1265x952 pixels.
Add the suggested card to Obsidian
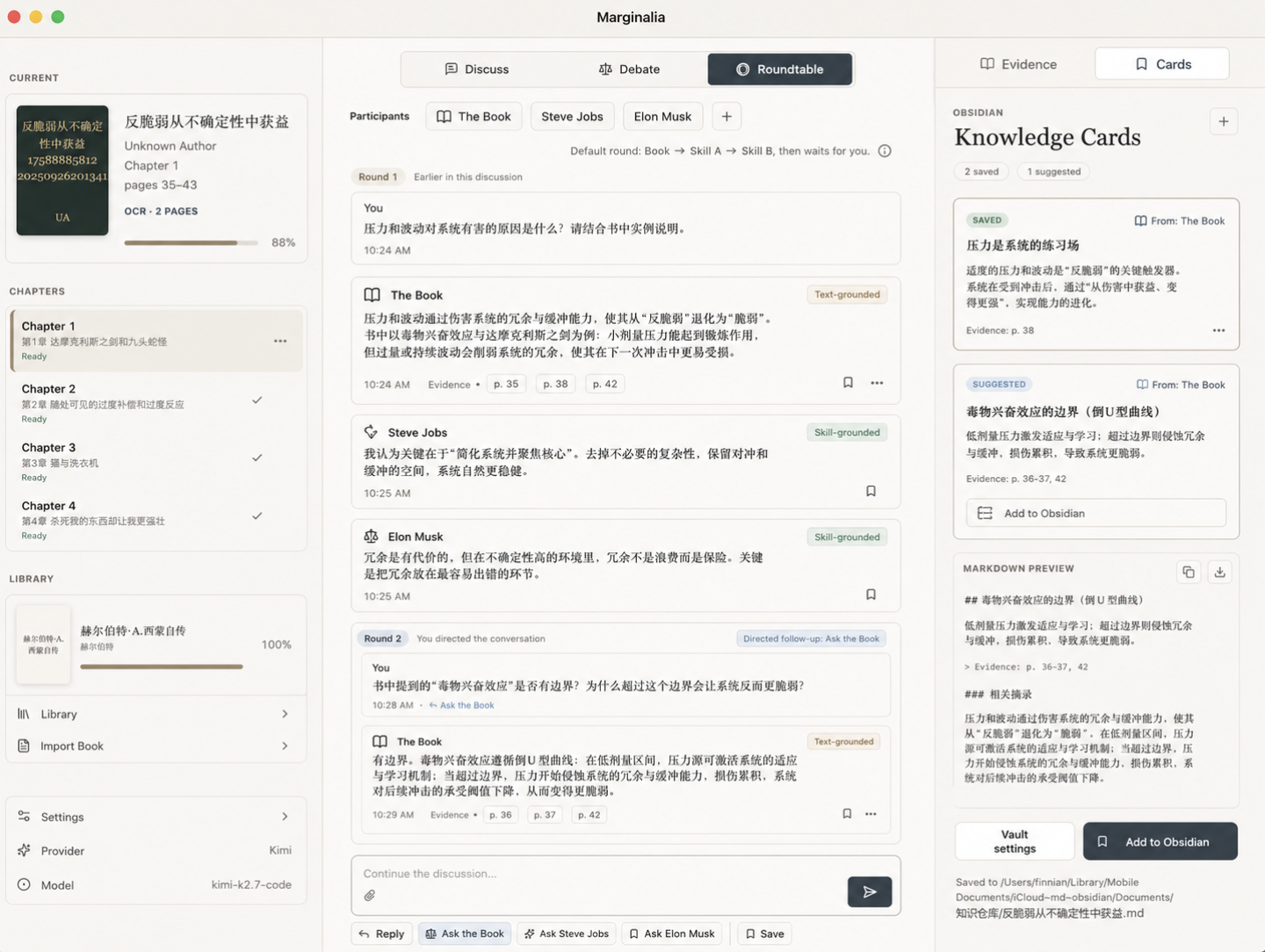coord(1096,513)
